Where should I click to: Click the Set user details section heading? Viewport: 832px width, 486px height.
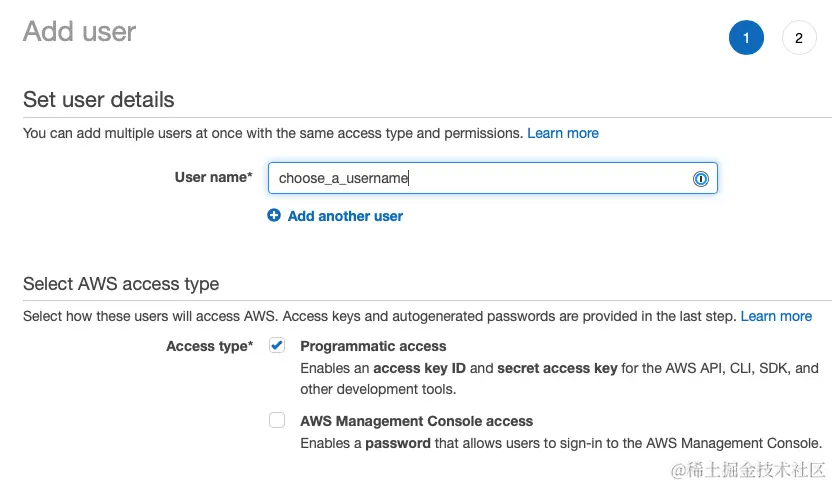point(98,100)
